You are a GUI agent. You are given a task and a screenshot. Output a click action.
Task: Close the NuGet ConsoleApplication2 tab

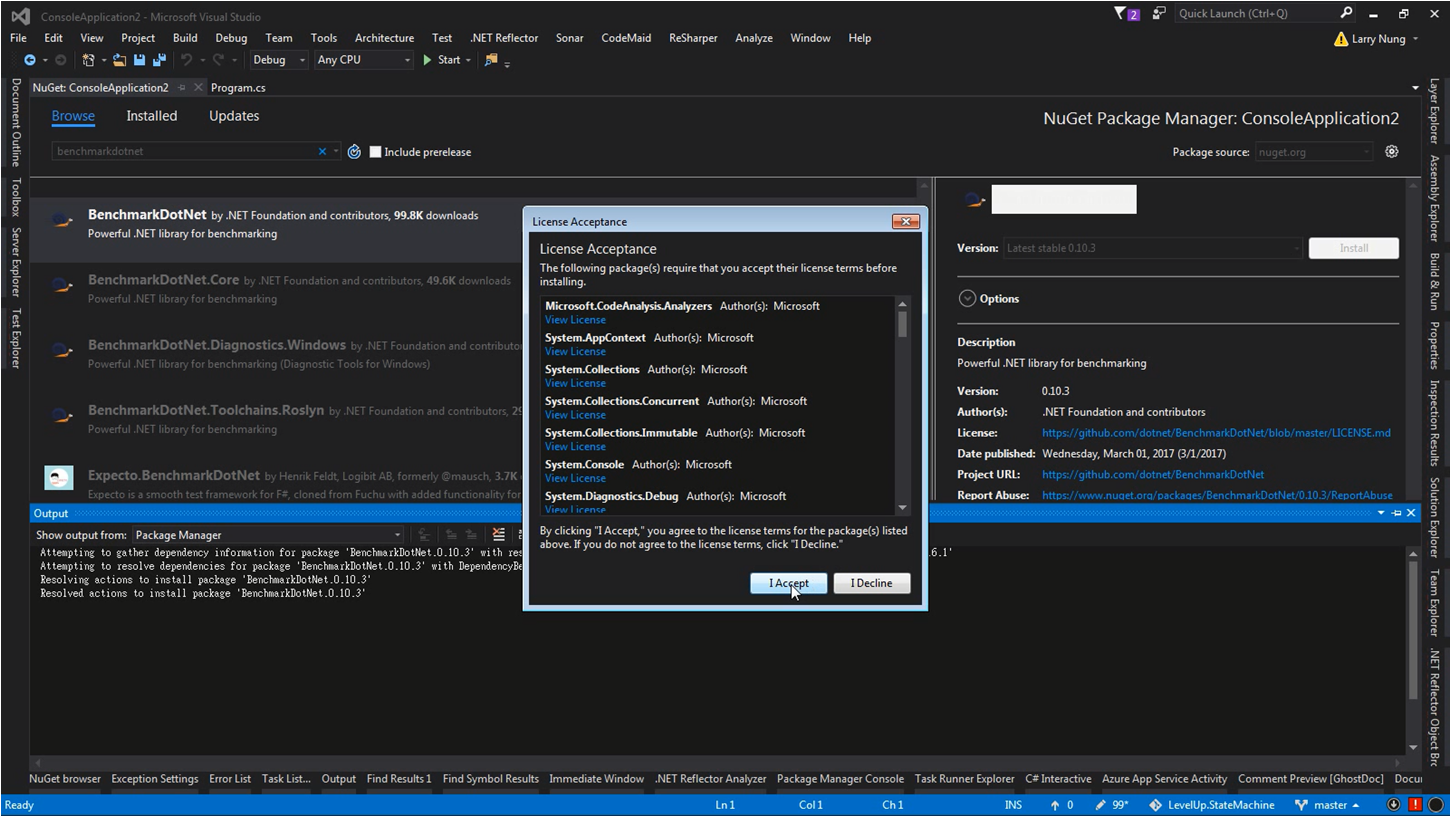click(x=198, y=88)
